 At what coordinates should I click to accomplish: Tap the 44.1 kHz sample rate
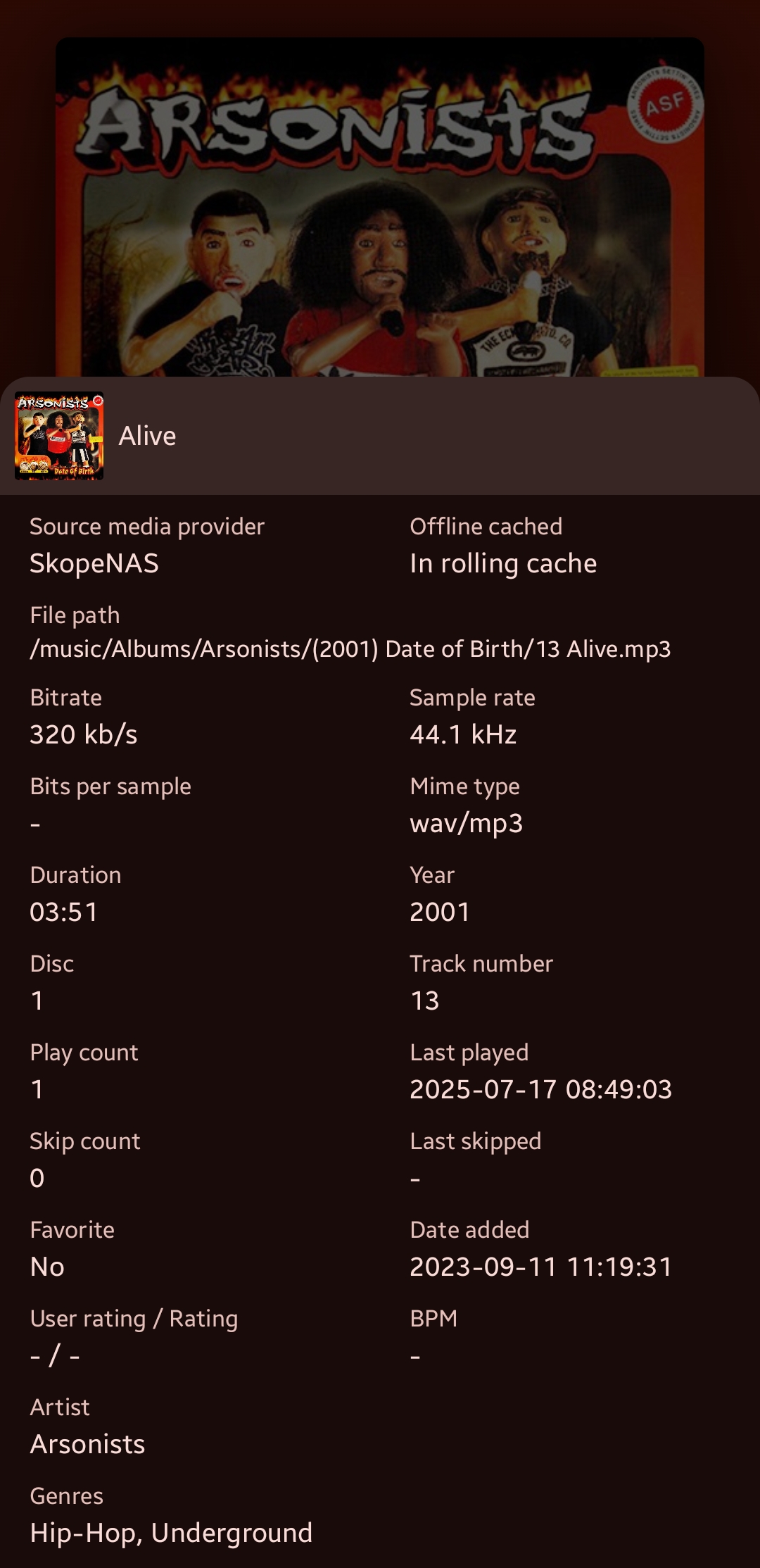point(463,734)
